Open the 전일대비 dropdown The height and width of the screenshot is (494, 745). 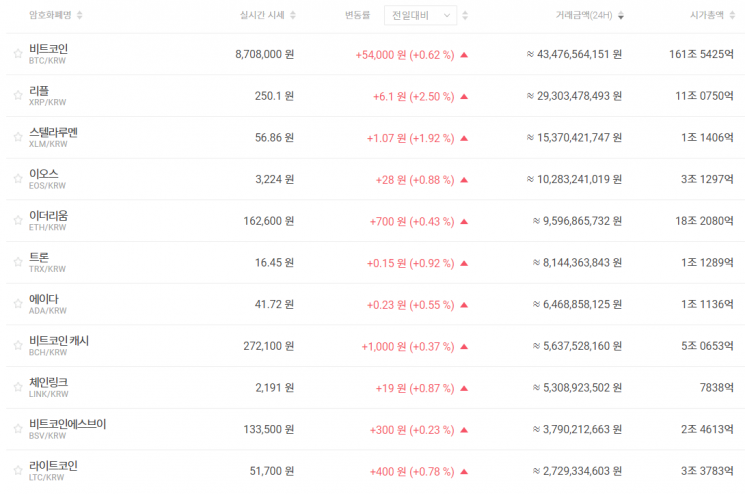click(420, 15)
